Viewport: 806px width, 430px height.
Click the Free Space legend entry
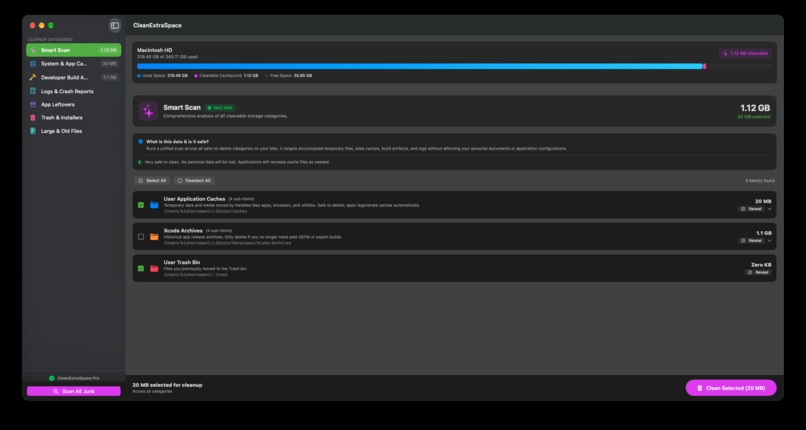click(x=289, y=76)
